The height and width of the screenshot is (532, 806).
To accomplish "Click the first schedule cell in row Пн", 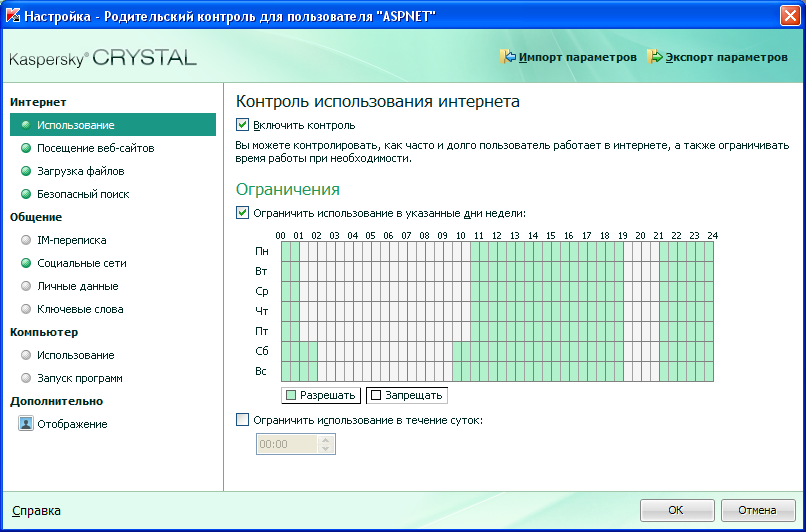I will (x=286, y=251).
